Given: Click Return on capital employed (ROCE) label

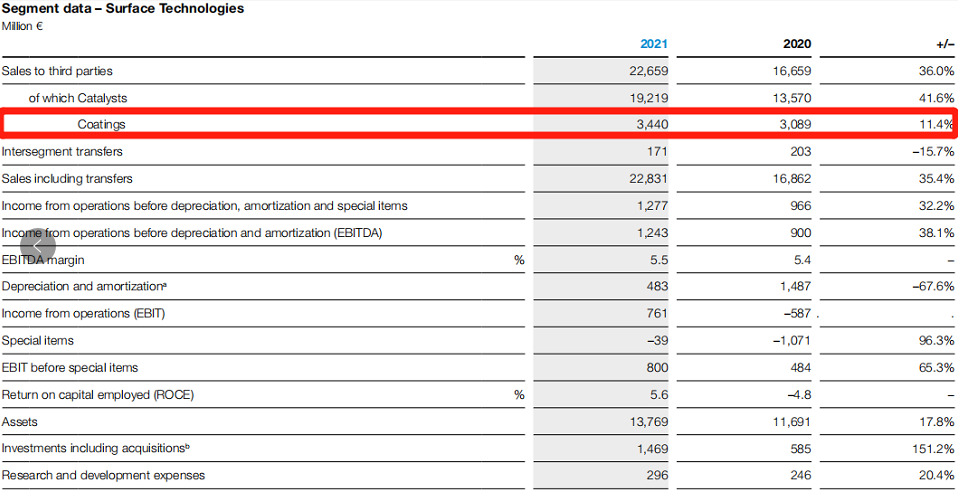Looking at the screenshot, I should (x=98, y=395).
